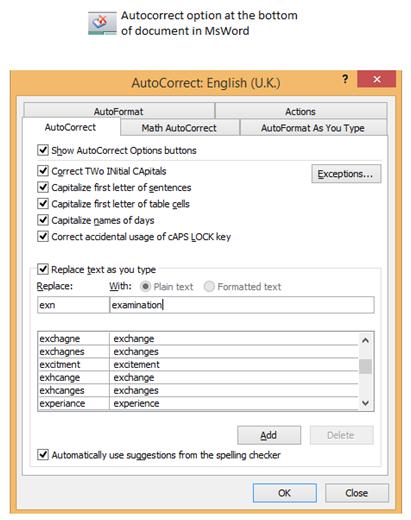Open the Actions tab
Image resolution: width=411 pixels, height=520 pixels.
coord(301,111)
